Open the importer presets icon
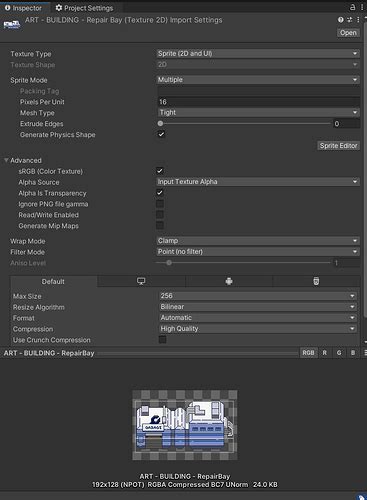Viewport: 367px width, 500px height. click(x=350, y=20)
